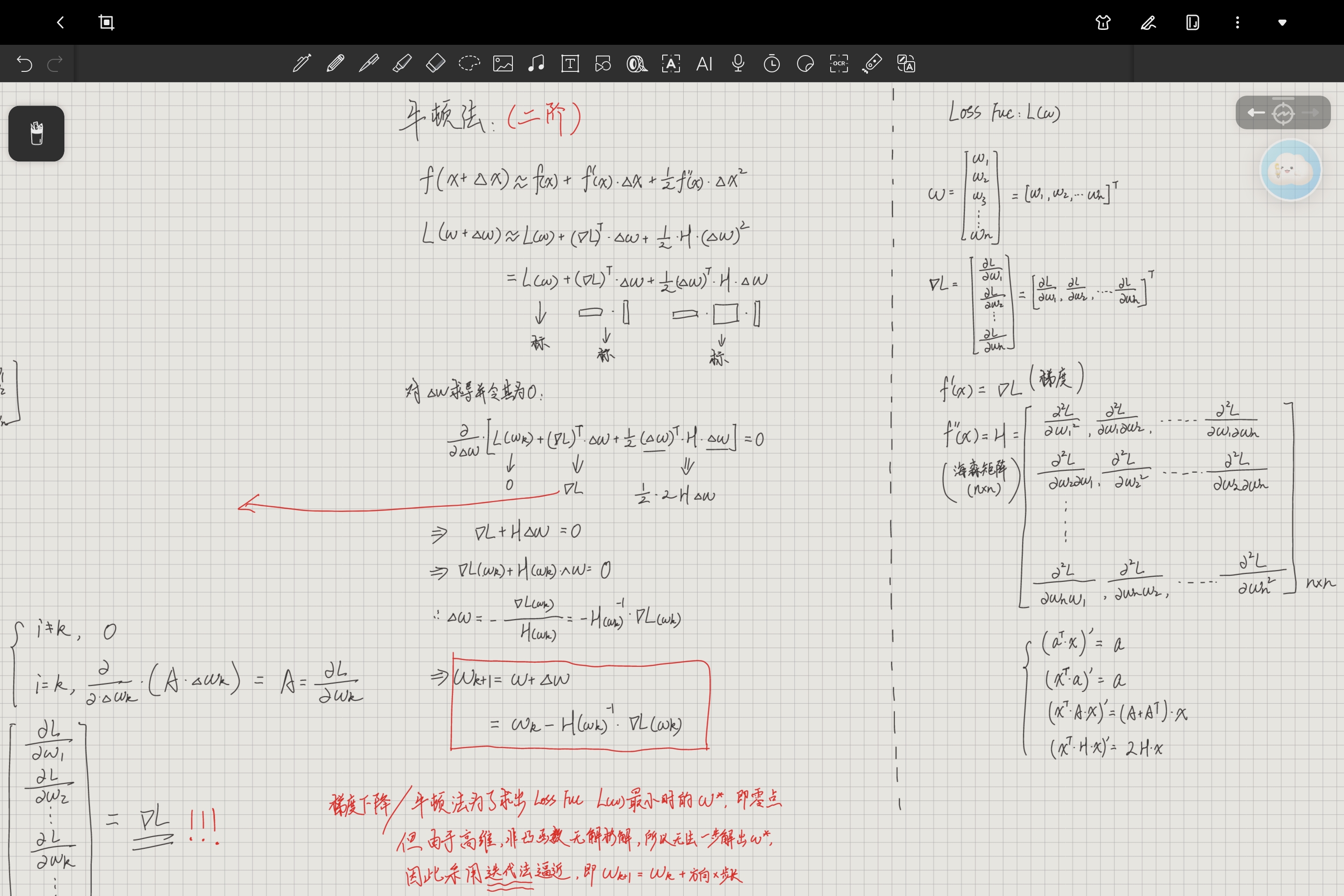This screenshot has width=1344, height=896.
Task: Insert an image into the note
Action: (x=503, y=63)
